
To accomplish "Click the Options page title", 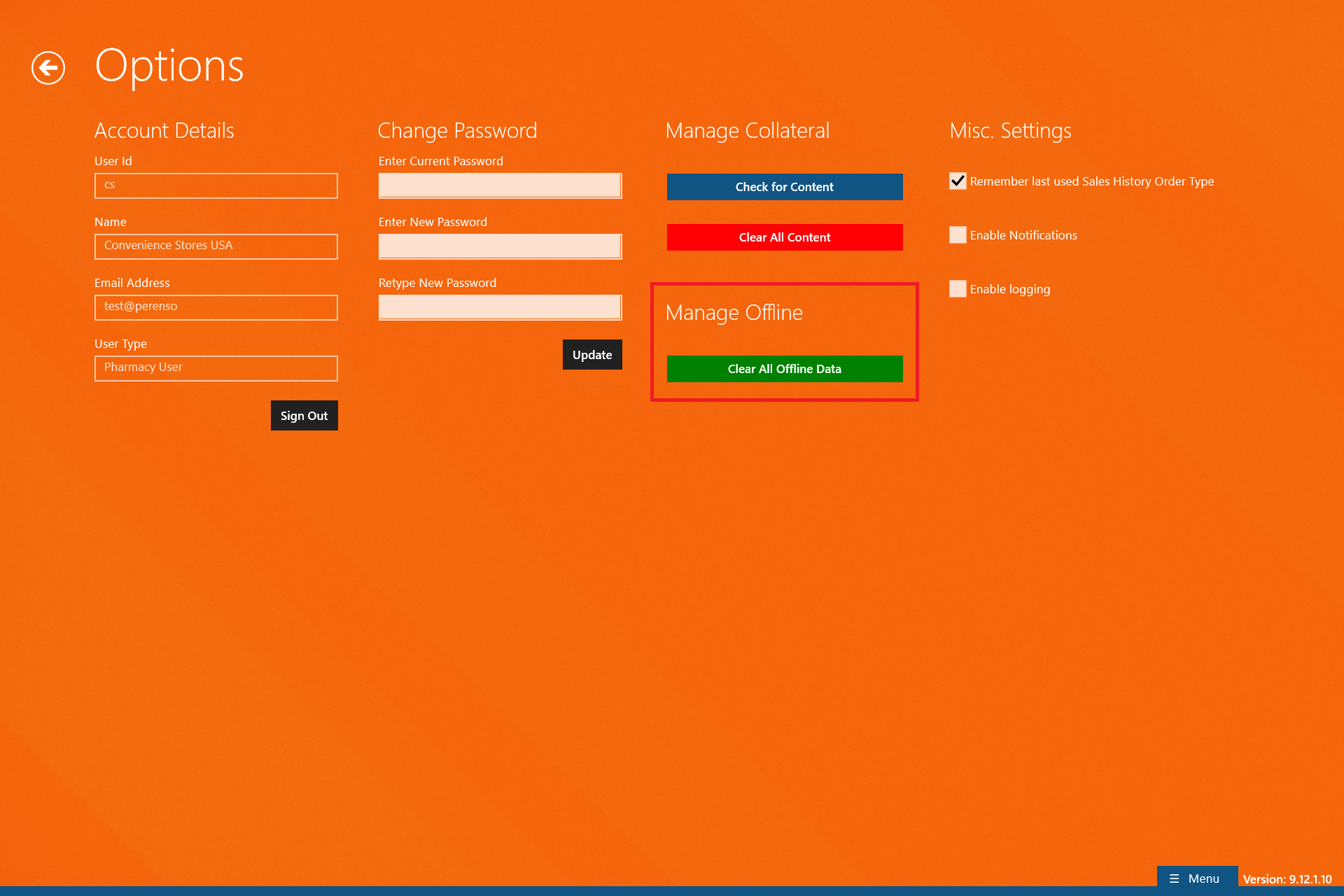I will click(x=169, y=66).
